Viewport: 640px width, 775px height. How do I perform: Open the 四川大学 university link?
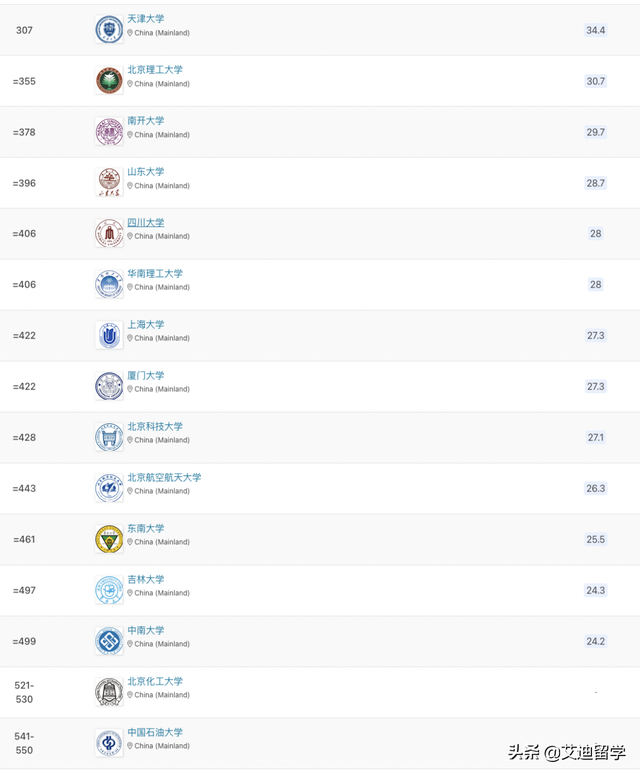click(146, 222)
